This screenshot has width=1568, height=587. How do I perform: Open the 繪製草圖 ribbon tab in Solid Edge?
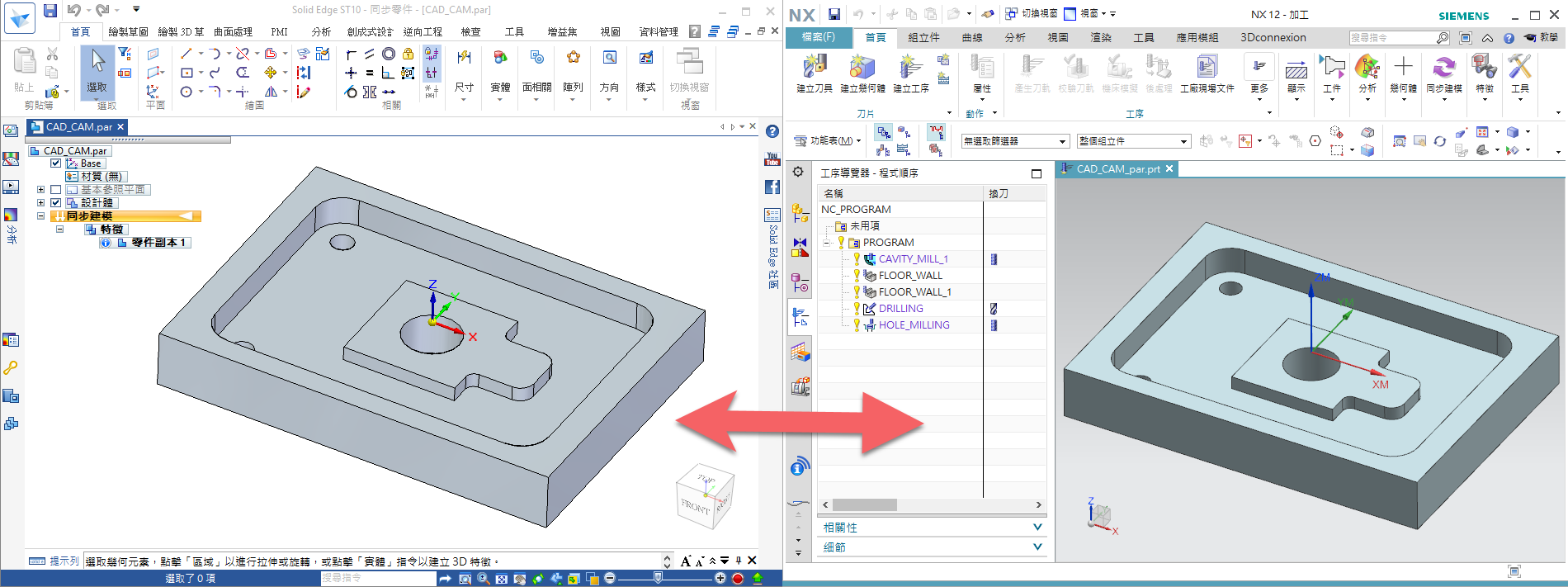(x=128, y=31)
